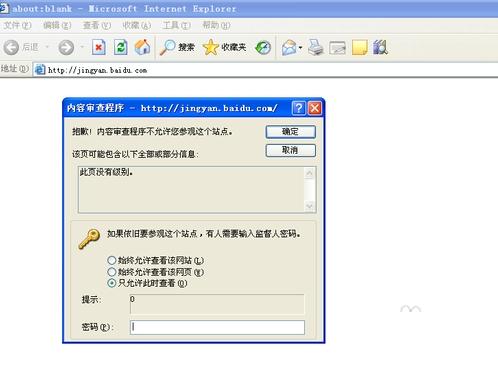
Task: Click the Mail envelope icon
Action: (289, 47)
